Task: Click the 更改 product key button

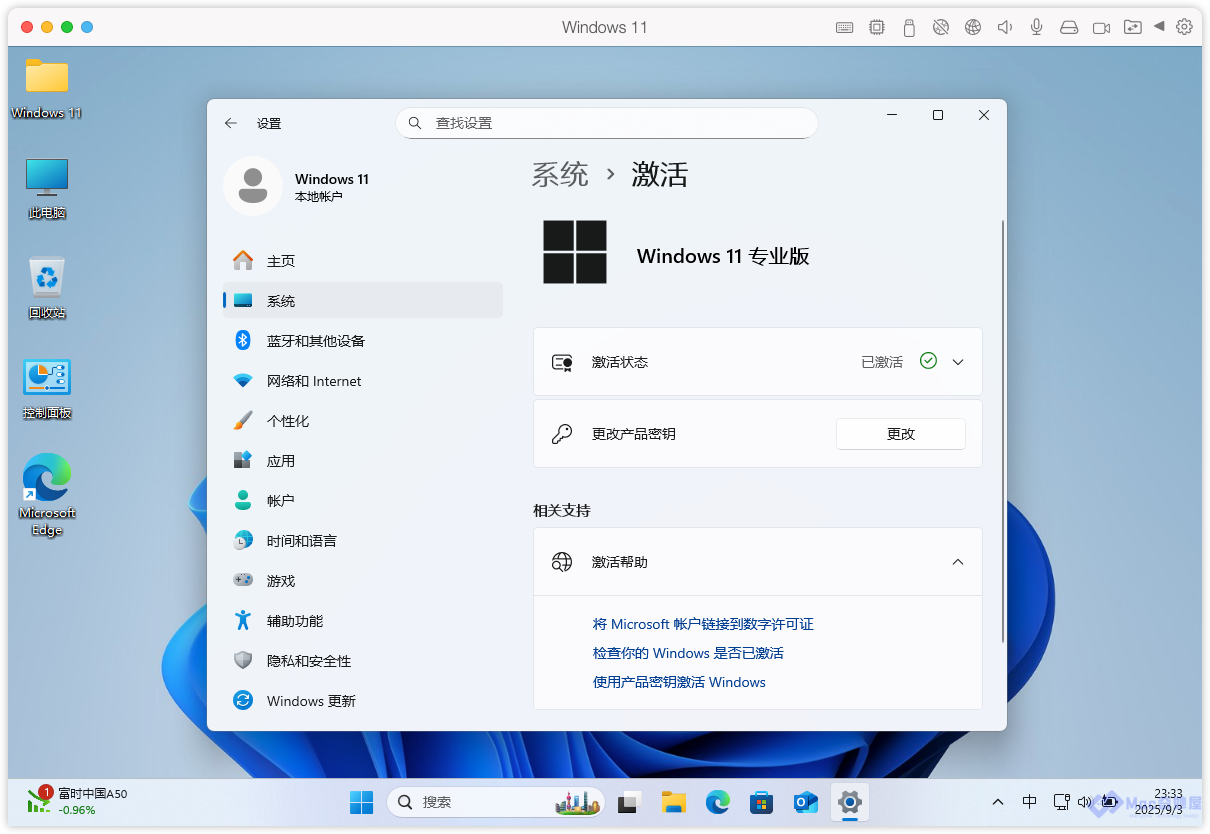Action: 901,434
